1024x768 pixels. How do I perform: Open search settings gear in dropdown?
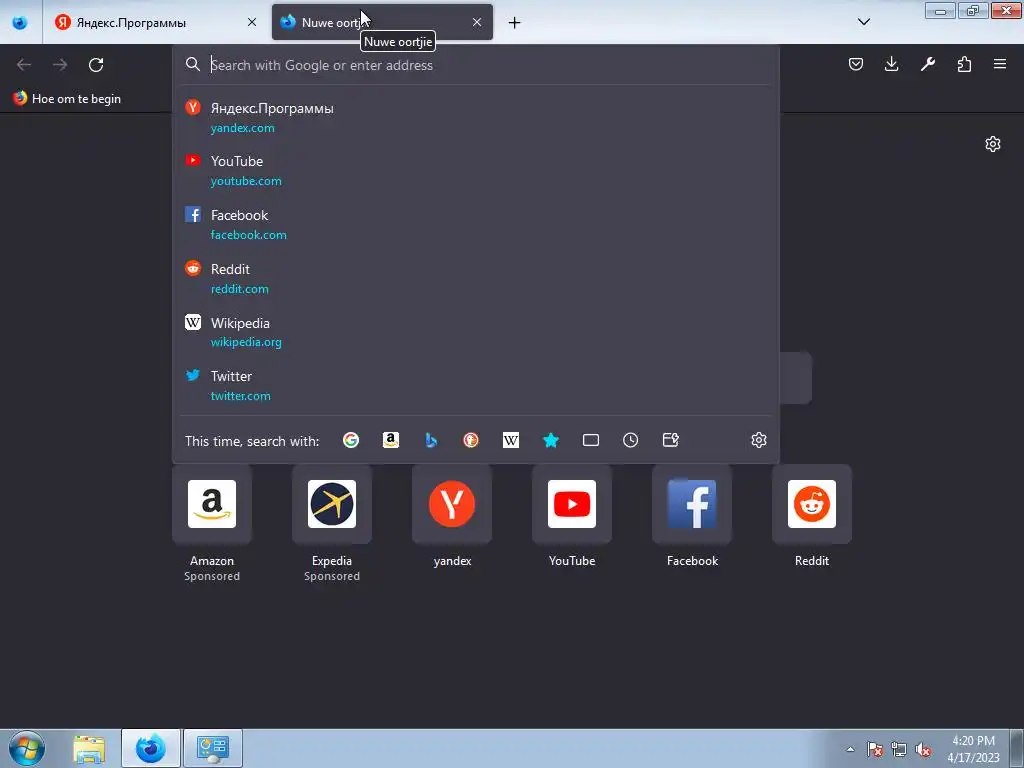coord(758,440)
